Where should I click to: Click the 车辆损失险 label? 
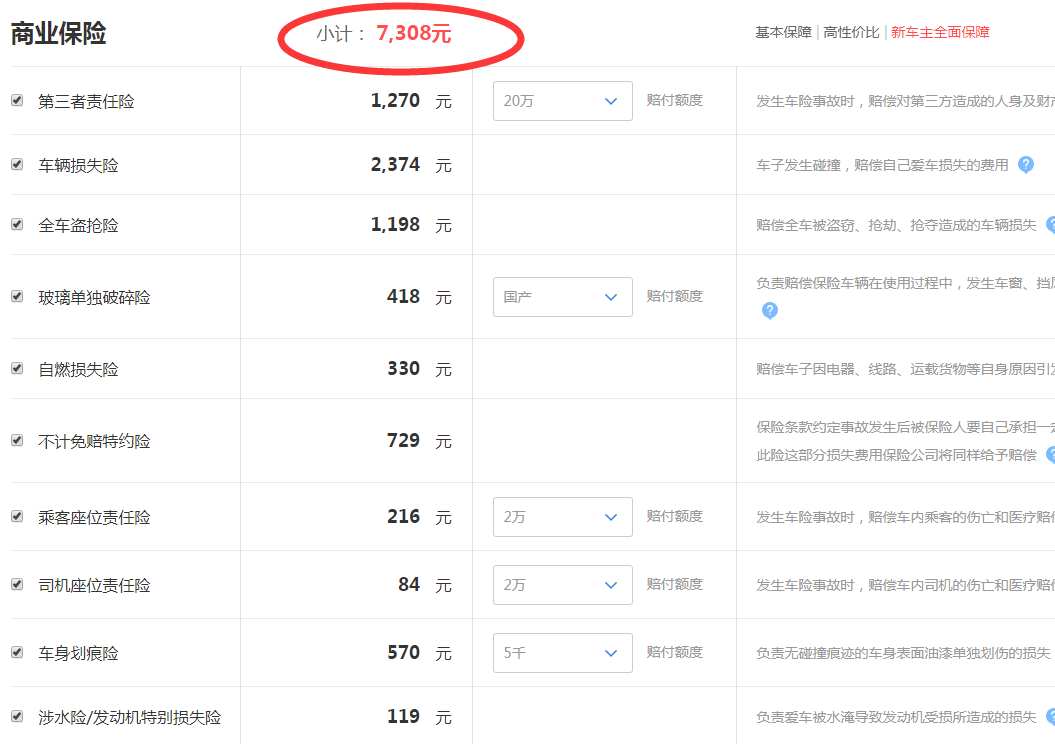(78, 165)
